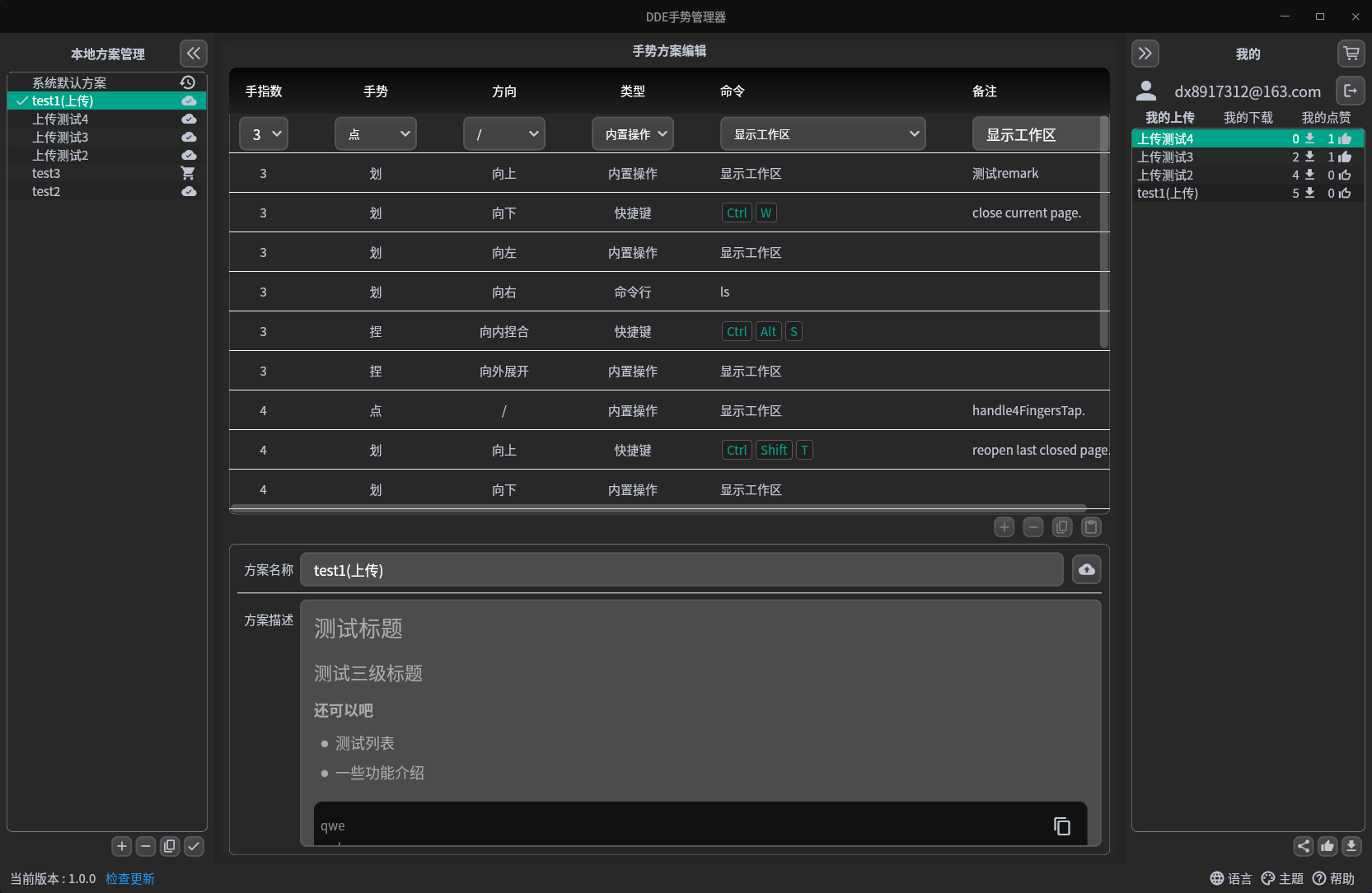Add a new local scheme
The height and width of the screenshot is (893, 1372).
tap(122, 846)
